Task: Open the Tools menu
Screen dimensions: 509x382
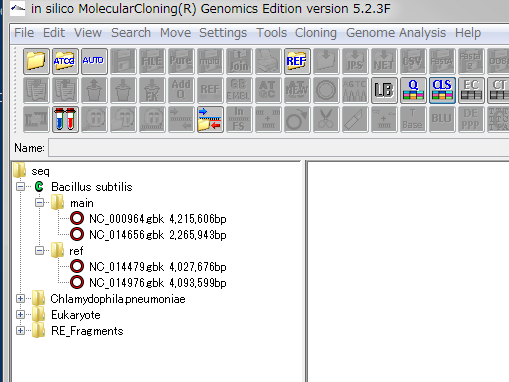Action: click(x=271, y=33)
